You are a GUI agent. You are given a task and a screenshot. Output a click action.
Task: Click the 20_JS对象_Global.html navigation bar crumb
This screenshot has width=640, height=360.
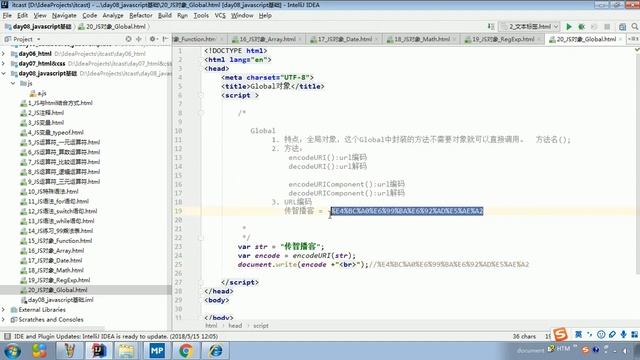(112, 27)
